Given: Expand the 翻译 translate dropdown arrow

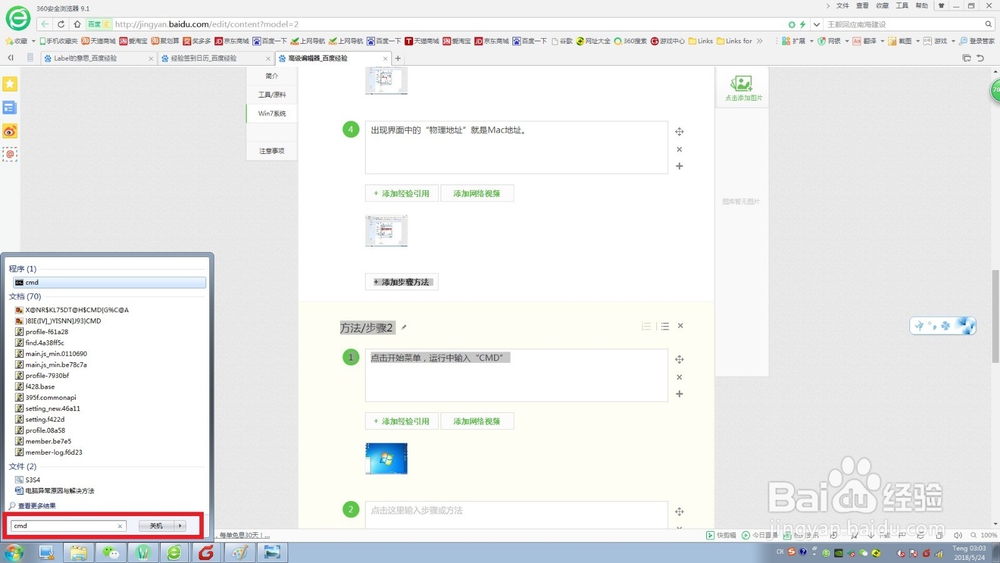Looking at the screenshot, I should coord(883,41).
